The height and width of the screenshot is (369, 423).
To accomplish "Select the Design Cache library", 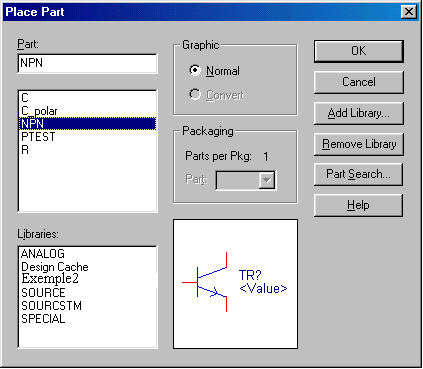I will point(87,267).
